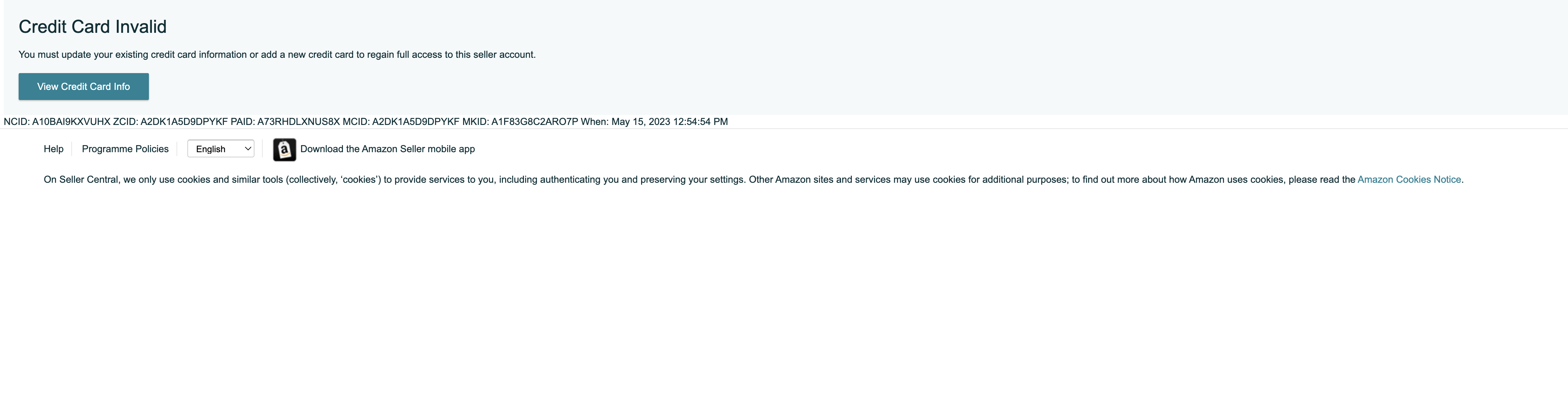The width and height of the screenshot is (1568, 417).
Task: Expand the English language dropdown
Action: [221, 149]
